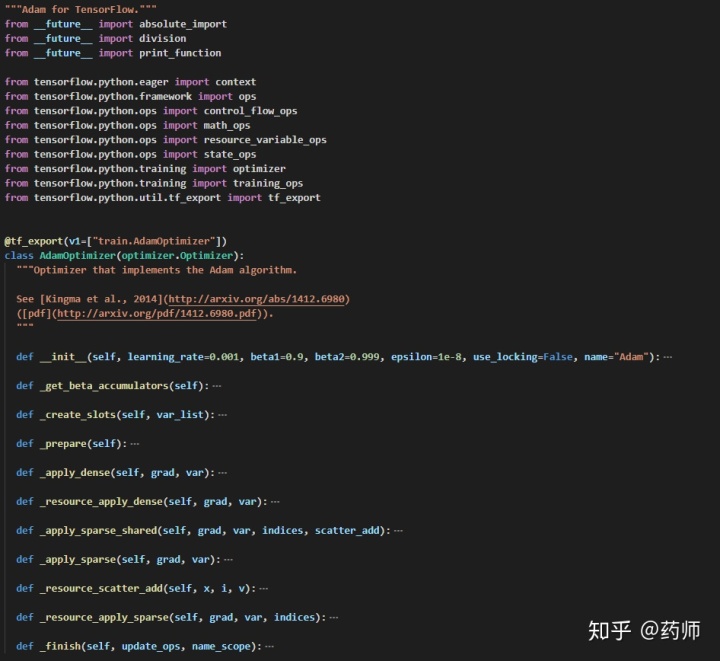
Task: Expand folded _create_slots ellipsis
Action: click(x=222, y=415)
